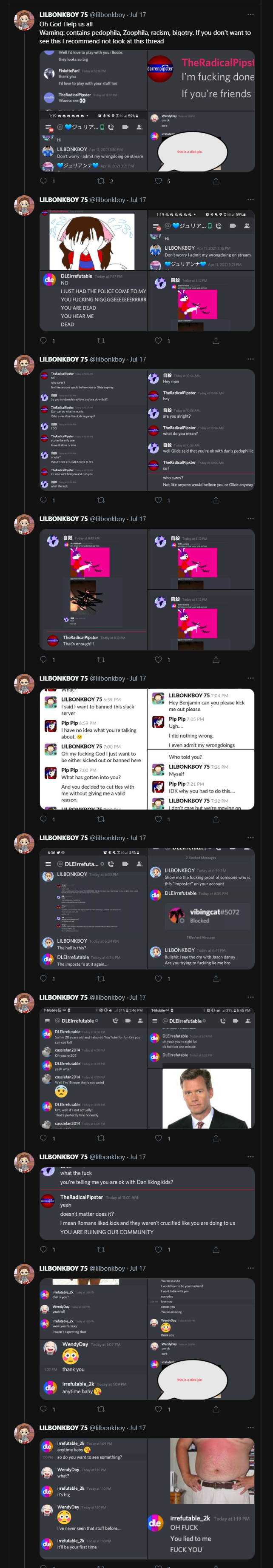Retweet the tweet containing the man-in-suit photo
The width and height of the screenshot is (273, 1568).
pyautogui.click(x=101, y=1138)
